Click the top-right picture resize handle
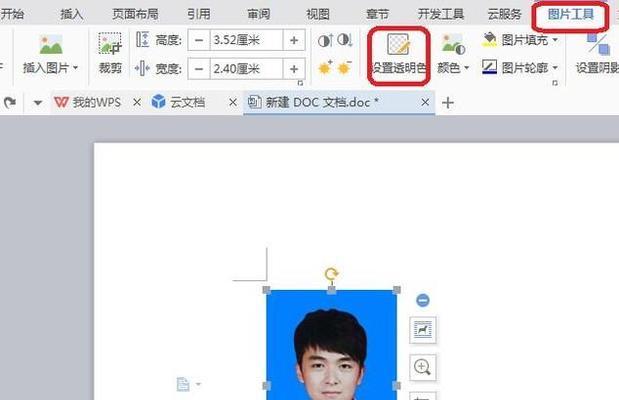 tap(397, 290)
